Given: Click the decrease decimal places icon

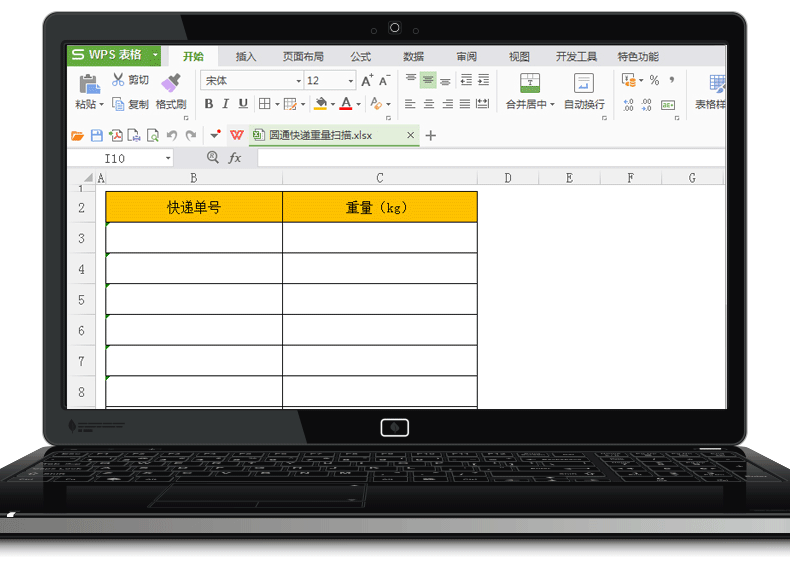Looking at the screenshot, I should coord(647,104).
